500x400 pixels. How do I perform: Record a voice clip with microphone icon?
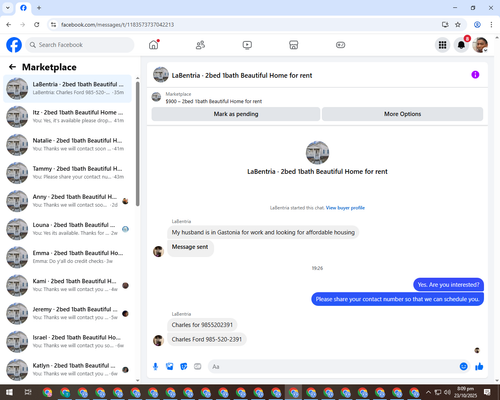click(155, 367)
